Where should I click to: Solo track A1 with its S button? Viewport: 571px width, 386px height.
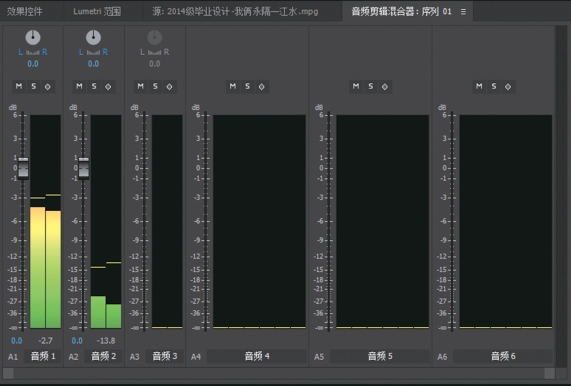coord(34,86)
